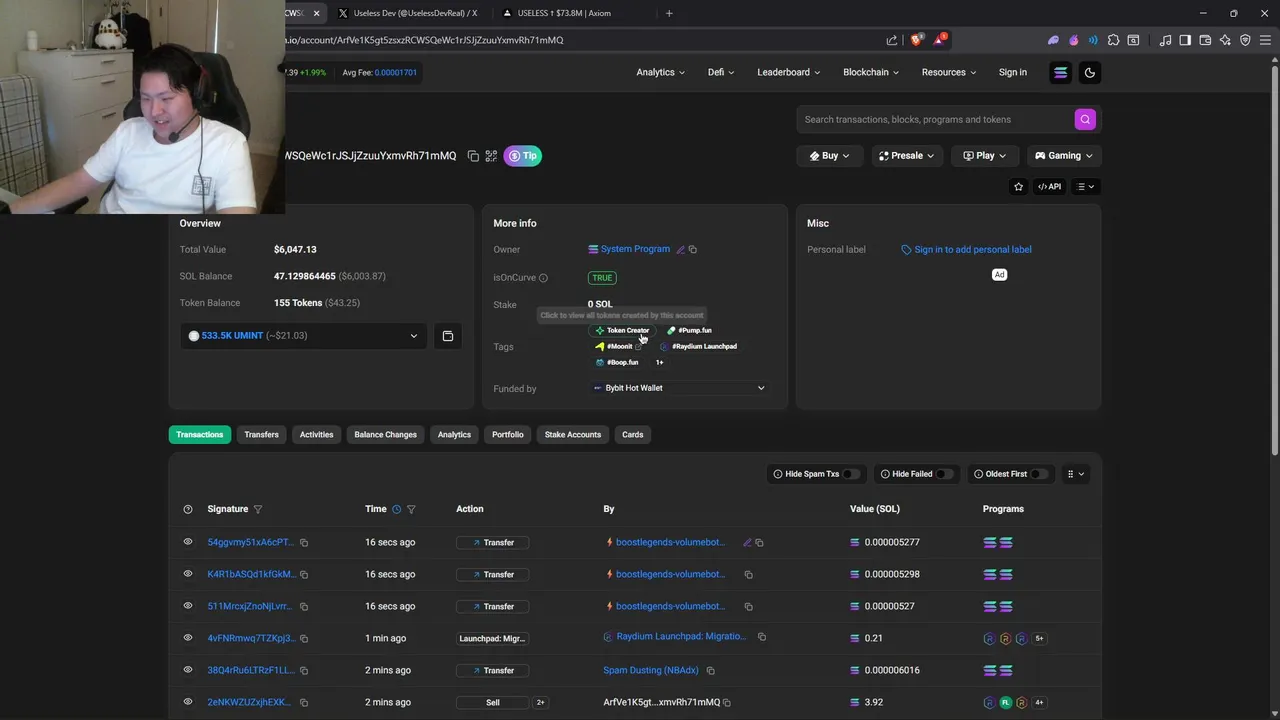The width and height of the screenshot is (1280, 720).
Task: Filter the Time column
Action: click(411, 509)
